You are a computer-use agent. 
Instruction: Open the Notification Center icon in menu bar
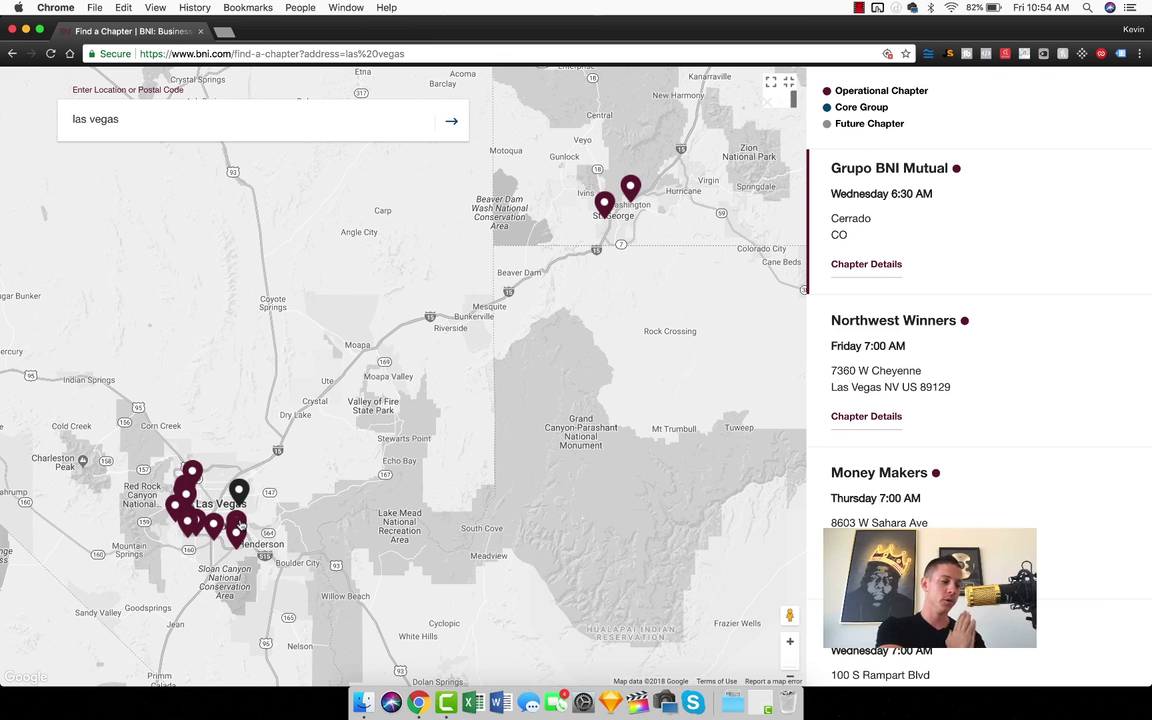point(1130,7)
